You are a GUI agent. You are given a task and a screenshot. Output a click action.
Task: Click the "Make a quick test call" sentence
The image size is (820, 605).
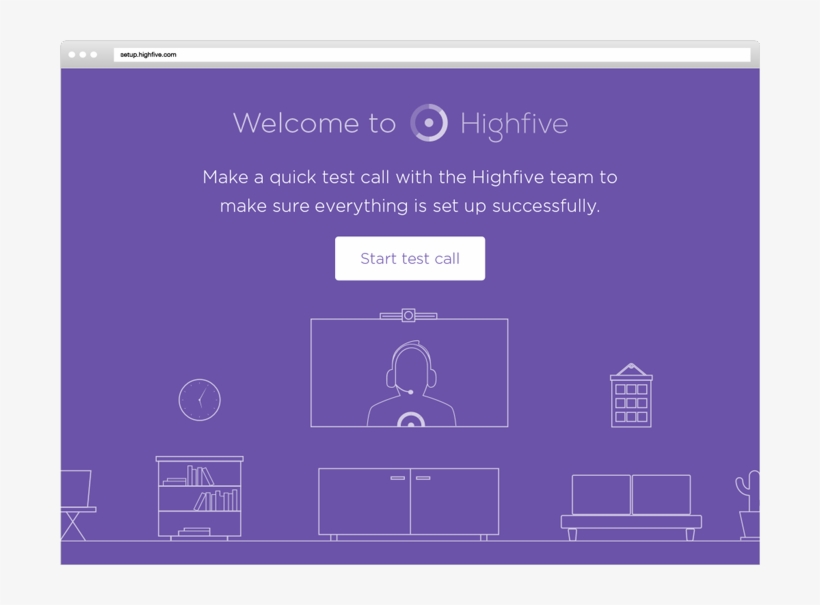(410, 191)
